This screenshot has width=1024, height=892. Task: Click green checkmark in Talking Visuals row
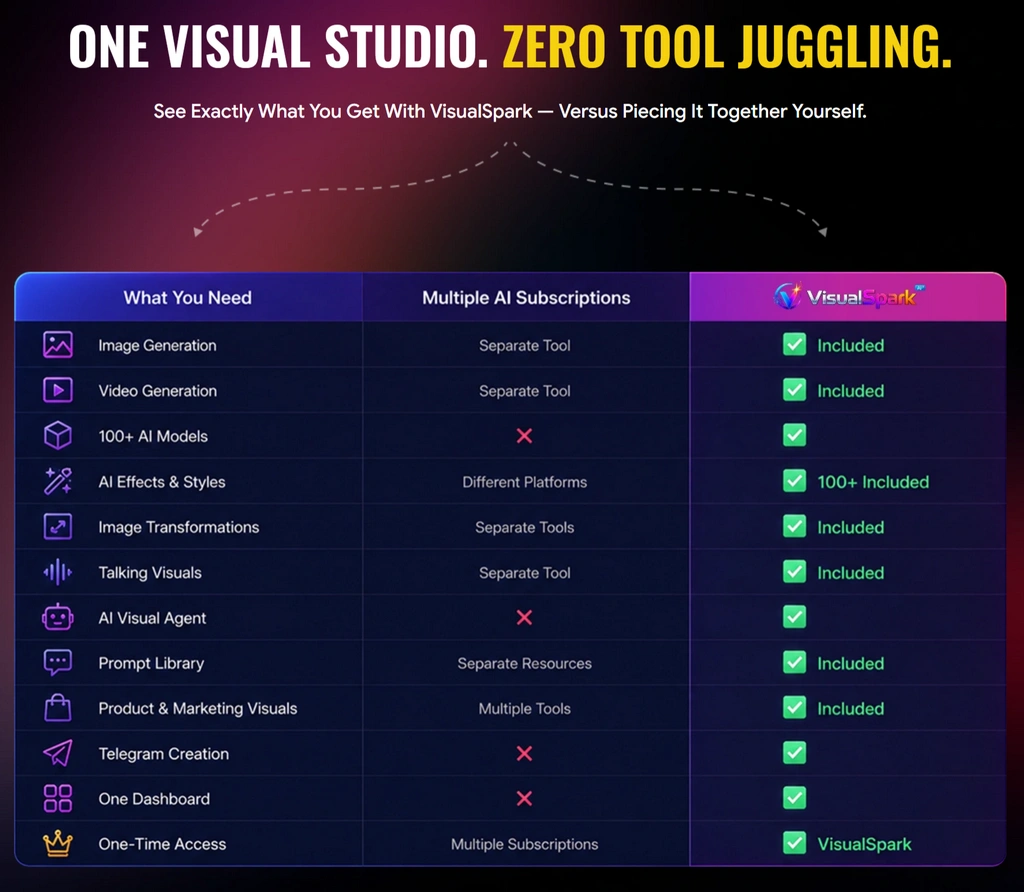point(794,571)
